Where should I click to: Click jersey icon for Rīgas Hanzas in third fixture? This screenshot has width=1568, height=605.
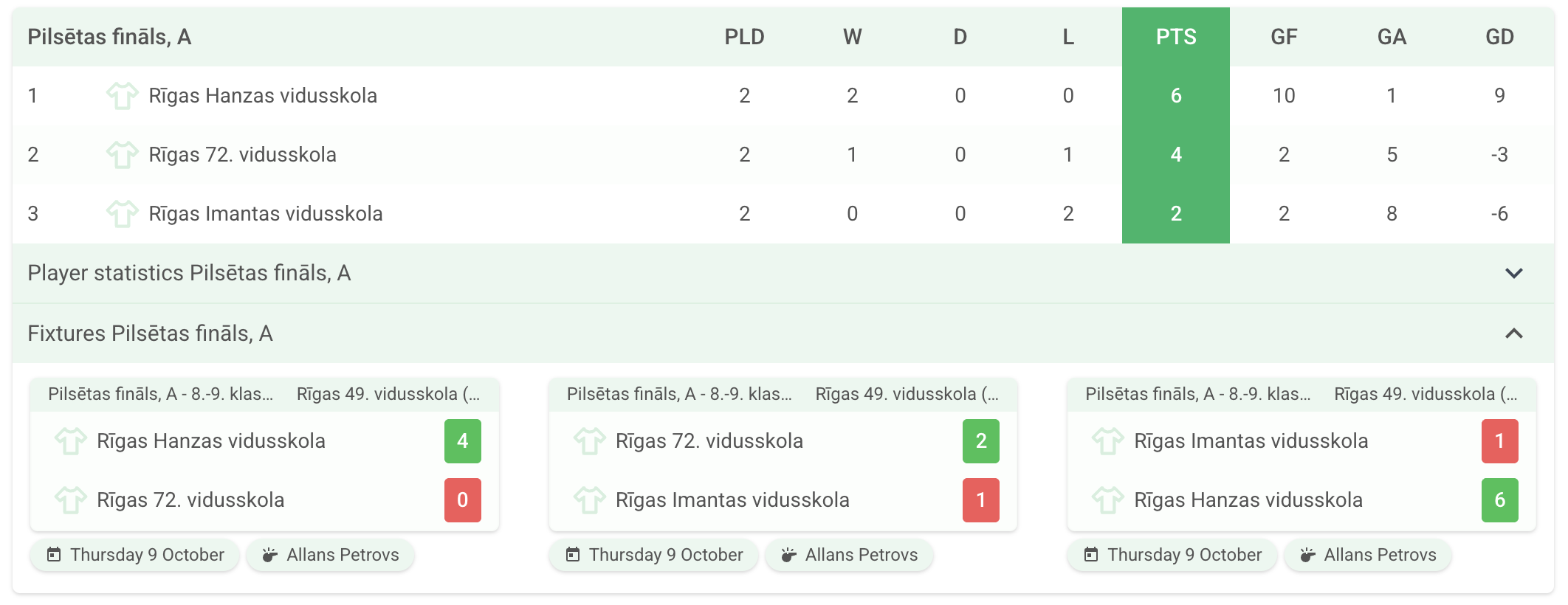pos(1108,500)
